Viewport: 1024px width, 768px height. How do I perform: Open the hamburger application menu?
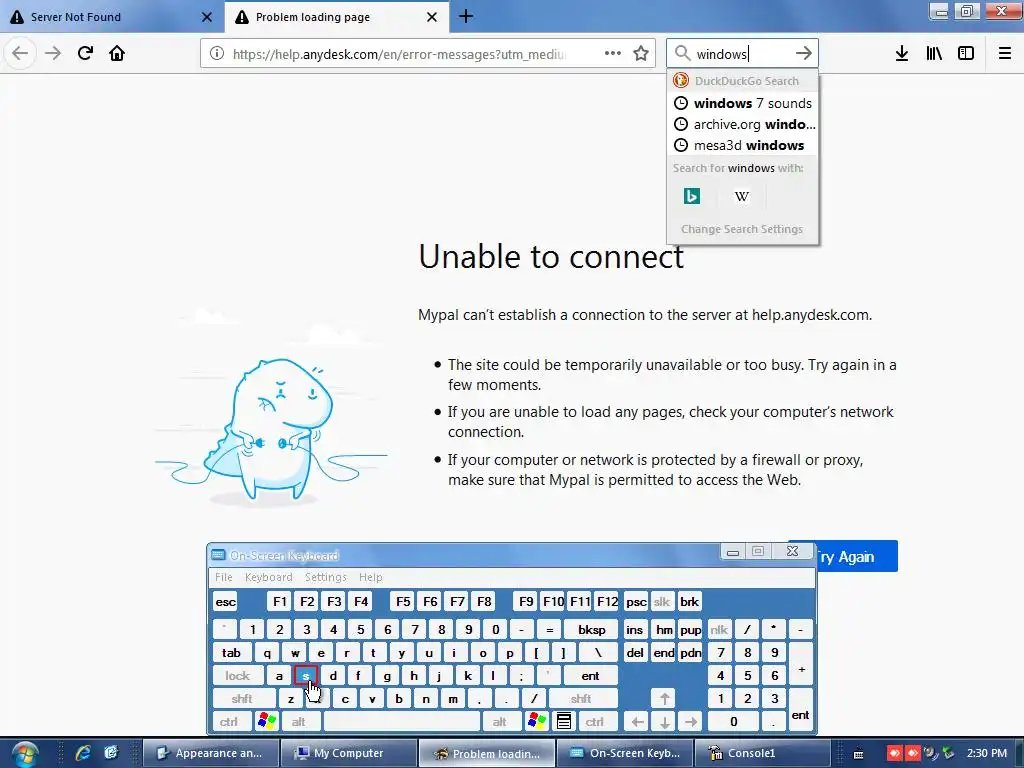click(x=1005, y=54)
